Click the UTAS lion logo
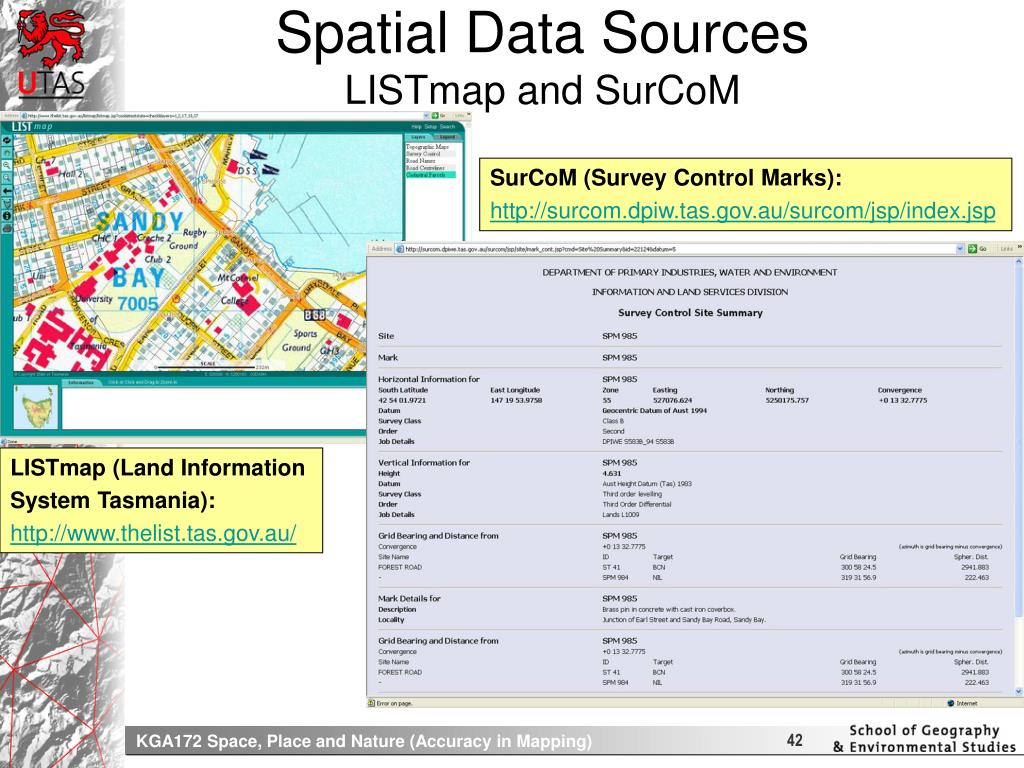Screen dimensions: 1024x768 (50, 40)
